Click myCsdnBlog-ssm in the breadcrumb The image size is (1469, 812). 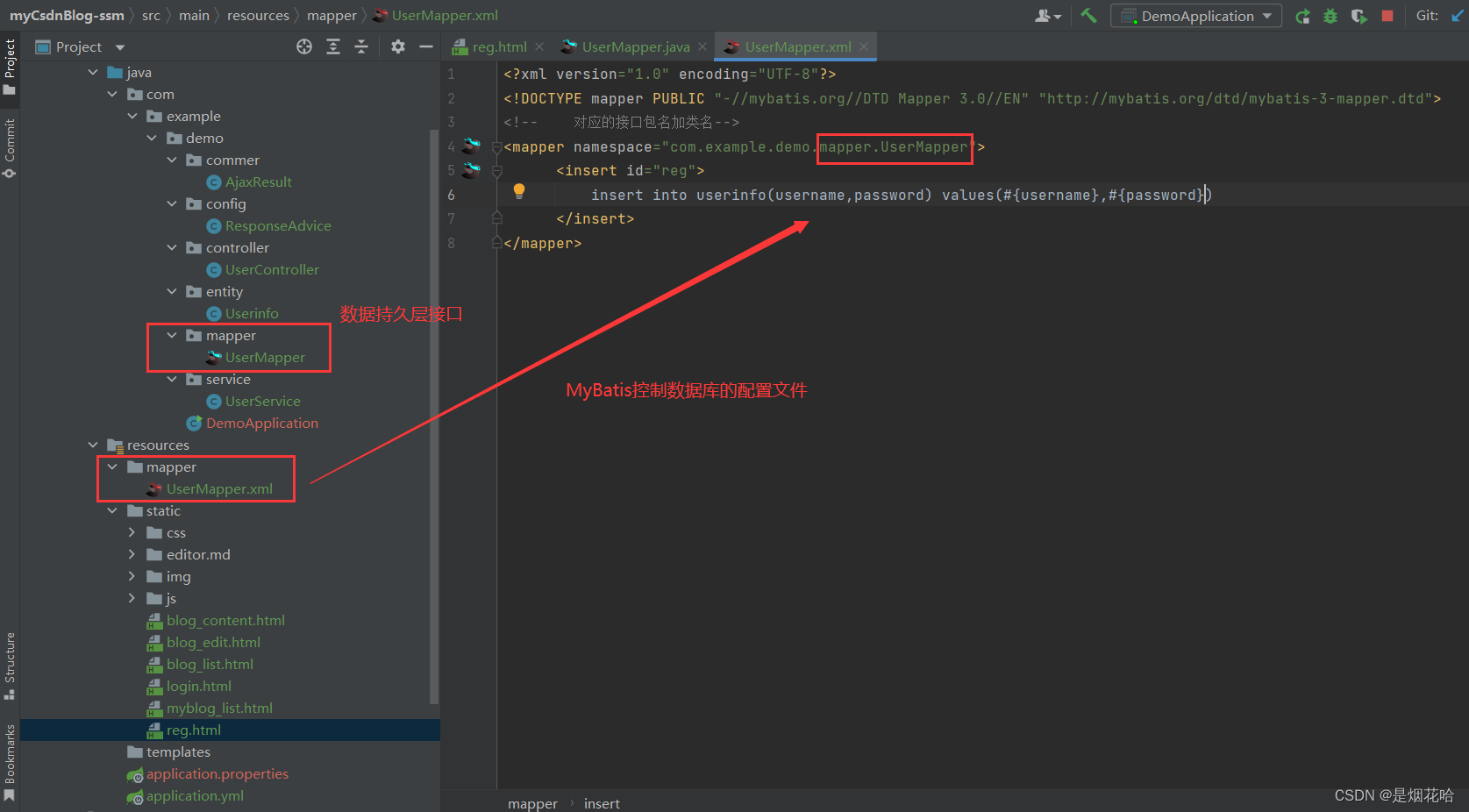(x=67, y=15)
